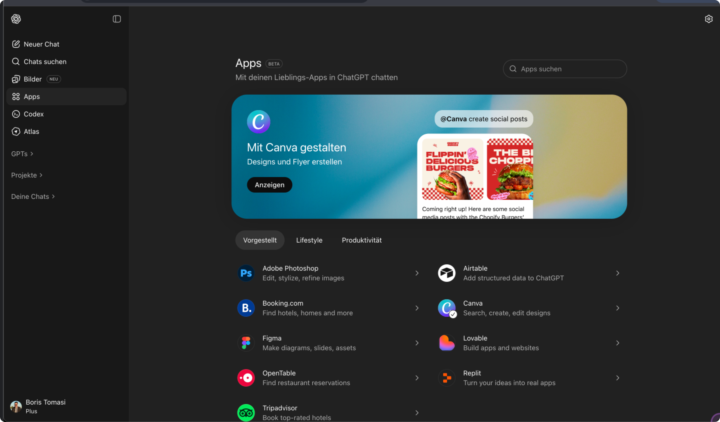The width and height of the screenshot is (720, 422).
Task: Switch to the Lifestyle tab
Action: (309, 240)
